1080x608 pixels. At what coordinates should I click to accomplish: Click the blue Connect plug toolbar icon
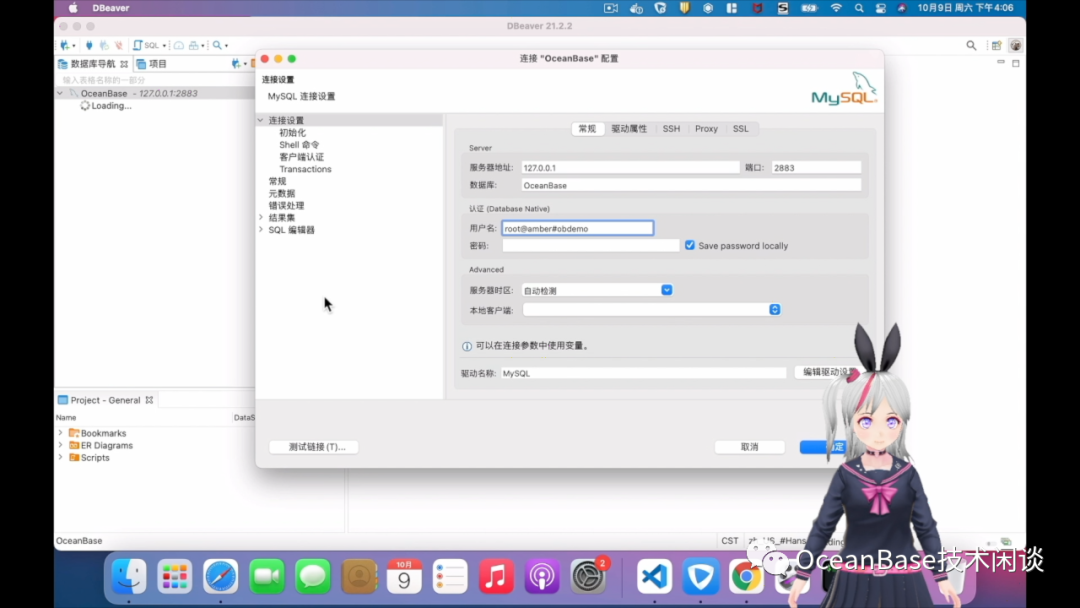[89, 45]
